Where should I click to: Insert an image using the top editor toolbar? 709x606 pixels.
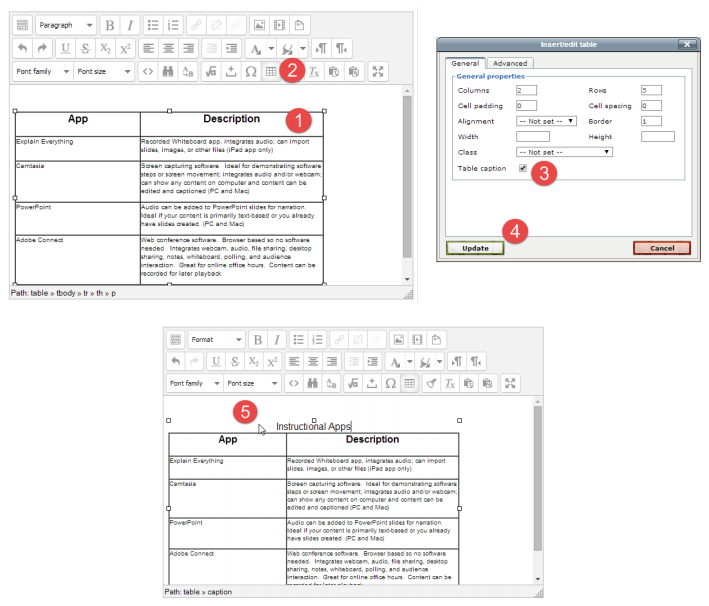pos(259,25)
